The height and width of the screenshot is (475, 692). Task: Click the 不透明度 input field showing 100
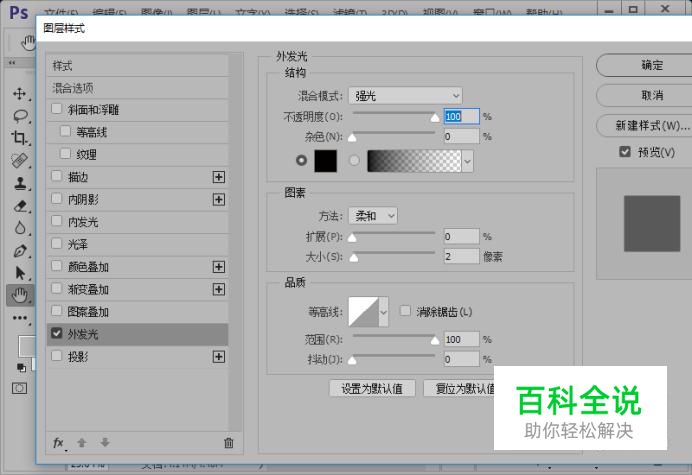point(461,117)
